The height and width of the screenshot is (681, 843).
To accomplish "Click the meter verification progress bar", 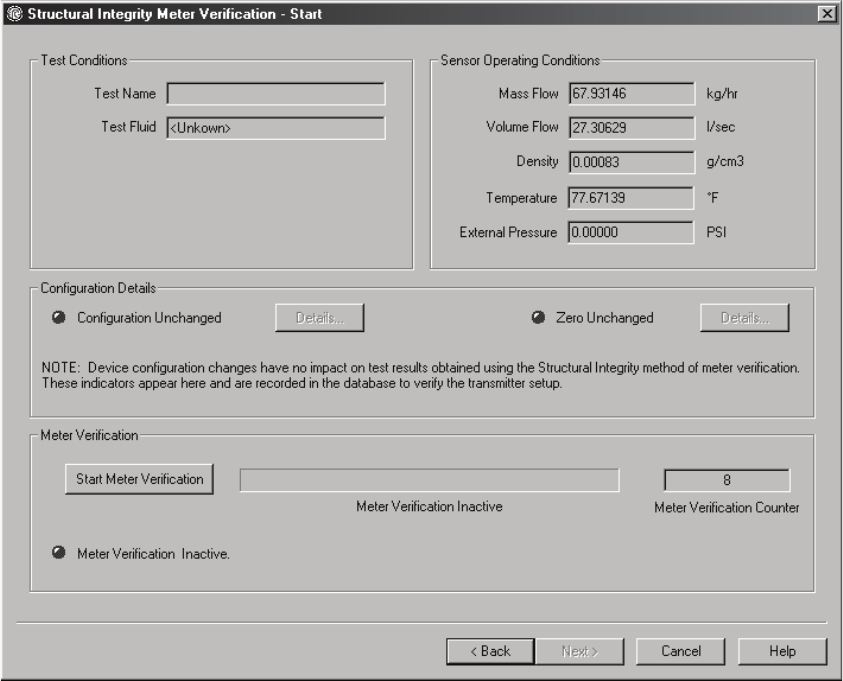I will pyautogui.click(x=429, y=480).
